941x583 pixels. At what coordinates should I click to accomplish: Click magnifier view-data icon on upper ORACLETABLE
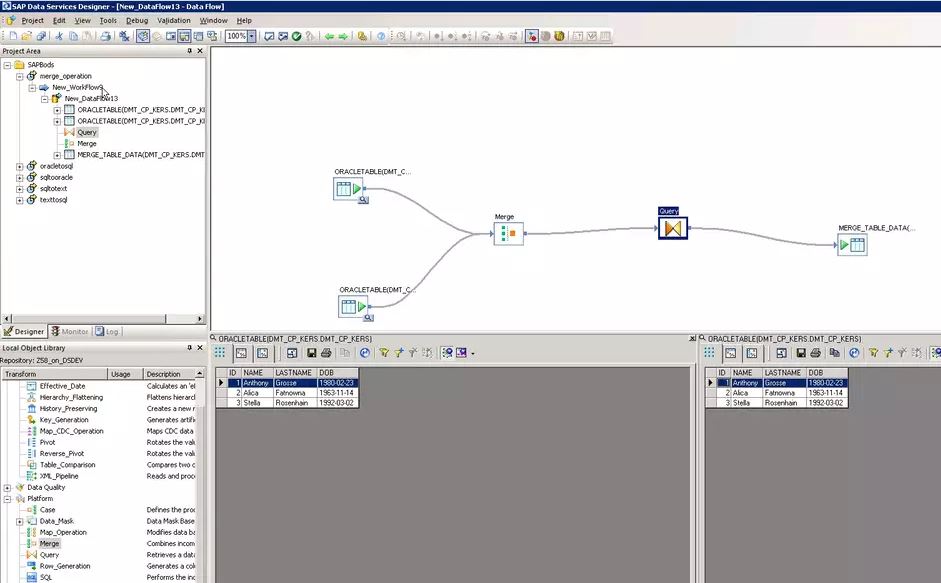(364, 200)
